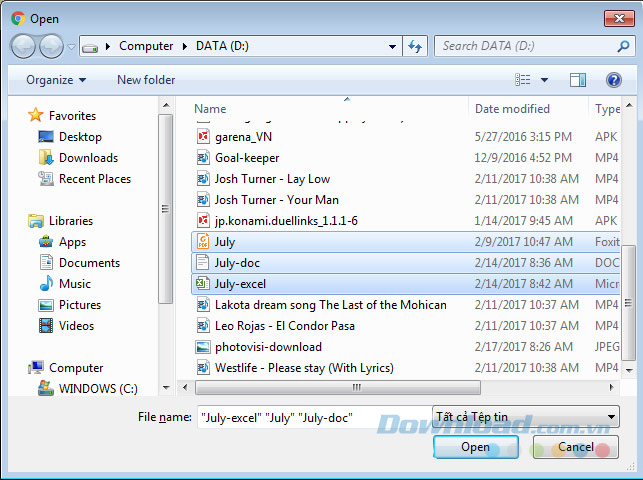The width and height of the screenshot is (643, 480).
Task: Click the drive icon in address bar
Action: point(90,47)
